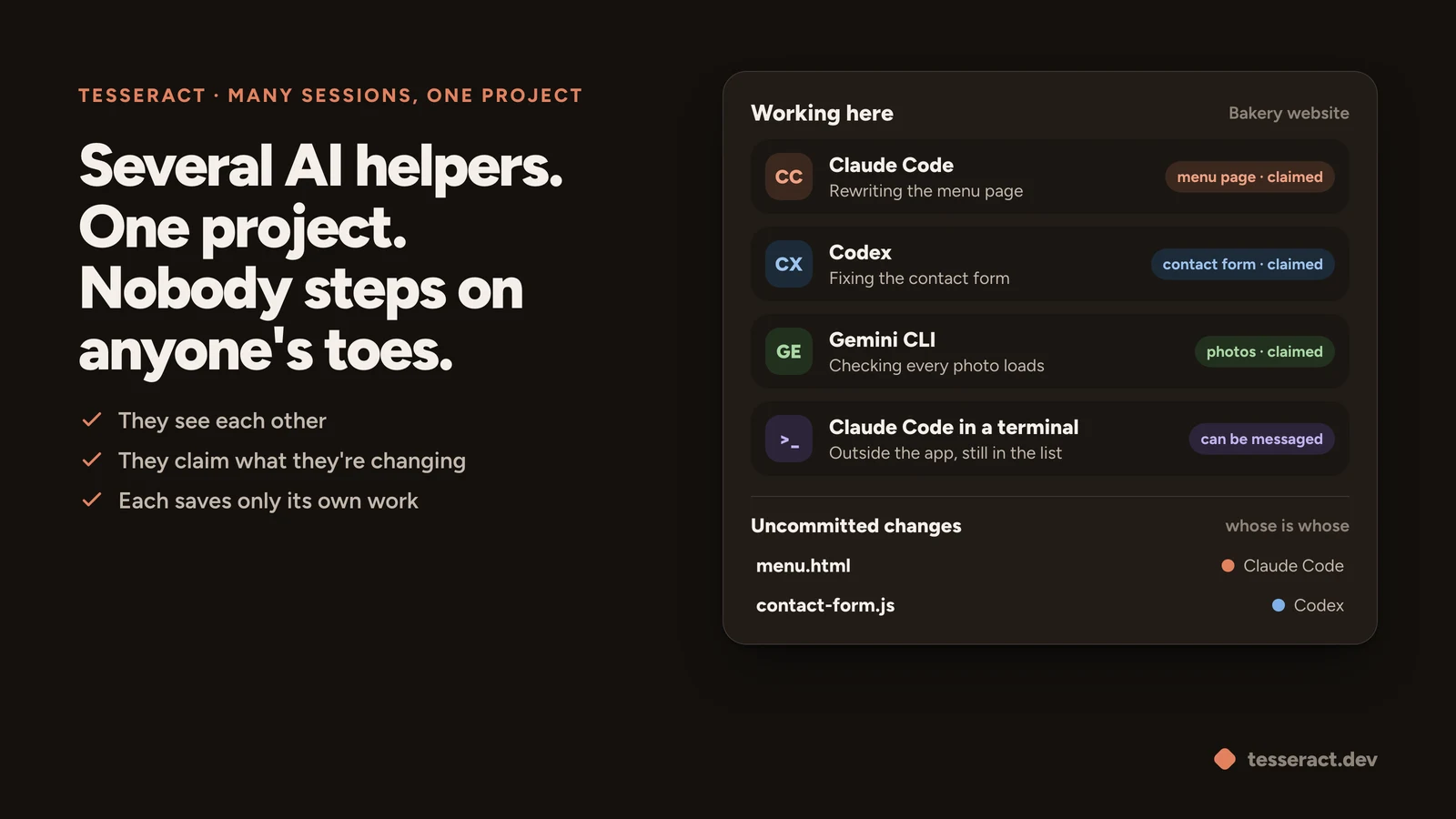1456x819 pixels.
Task: Click the 'Bakery website' project label
Action: tap(1289, 113)
